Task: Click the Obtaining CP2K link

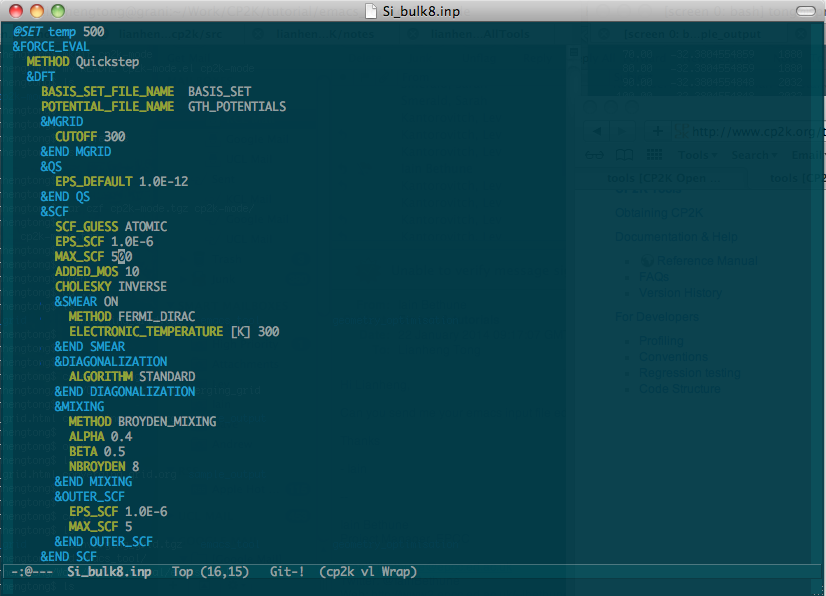Action: tap(659, 213)
